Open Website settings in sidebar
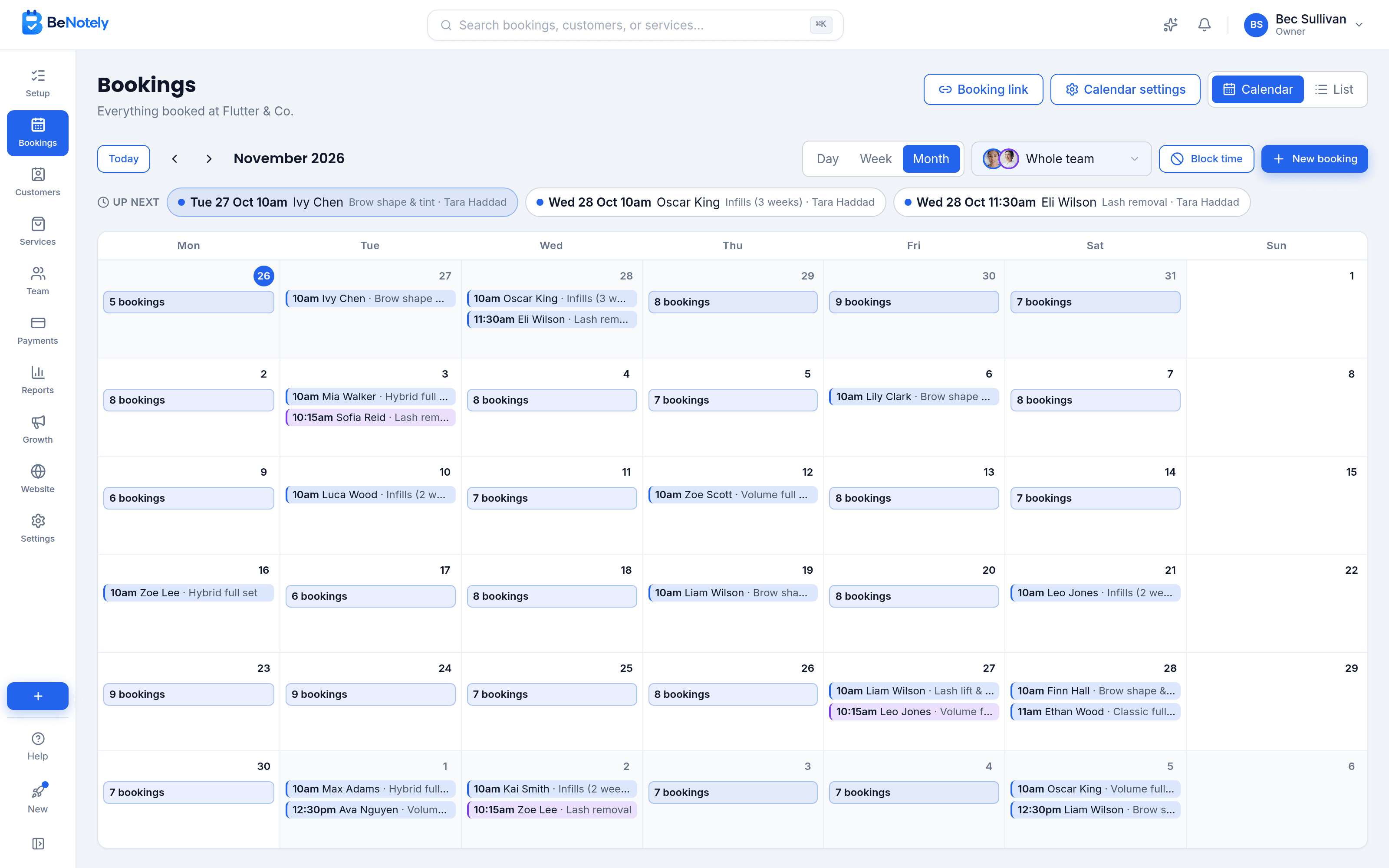 38,479
